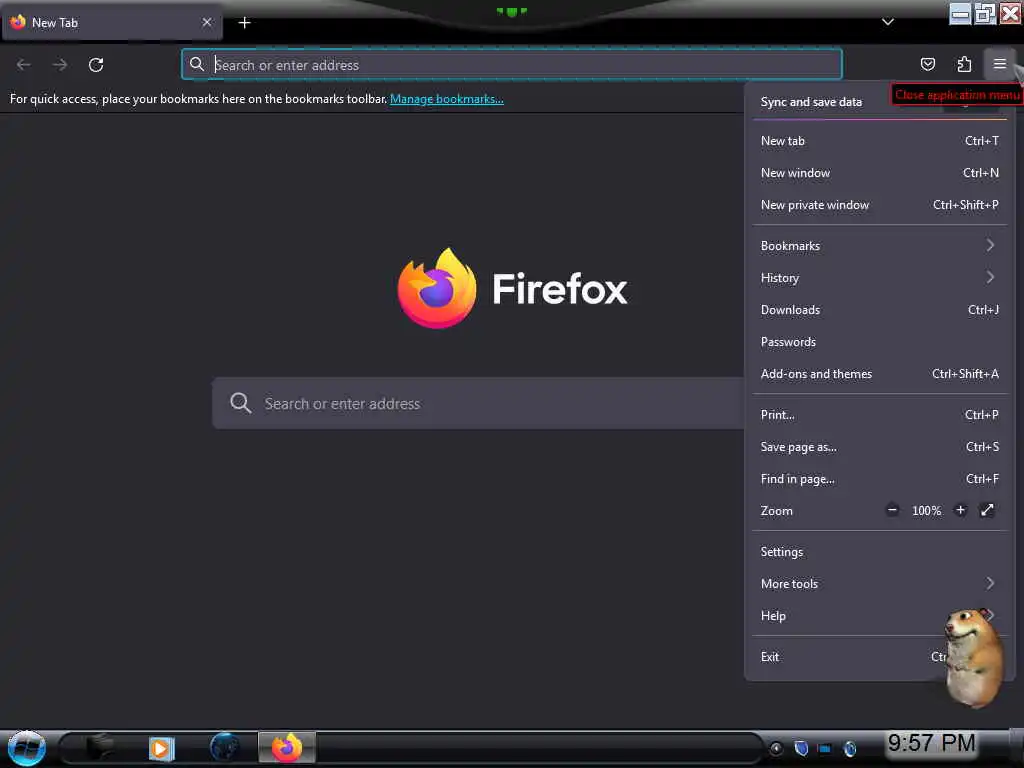Close the application menu via hamburger icon
Image resolution: width=1024 pixels, height=768 pixels.
pyautogui.click(x=999, y=64)
